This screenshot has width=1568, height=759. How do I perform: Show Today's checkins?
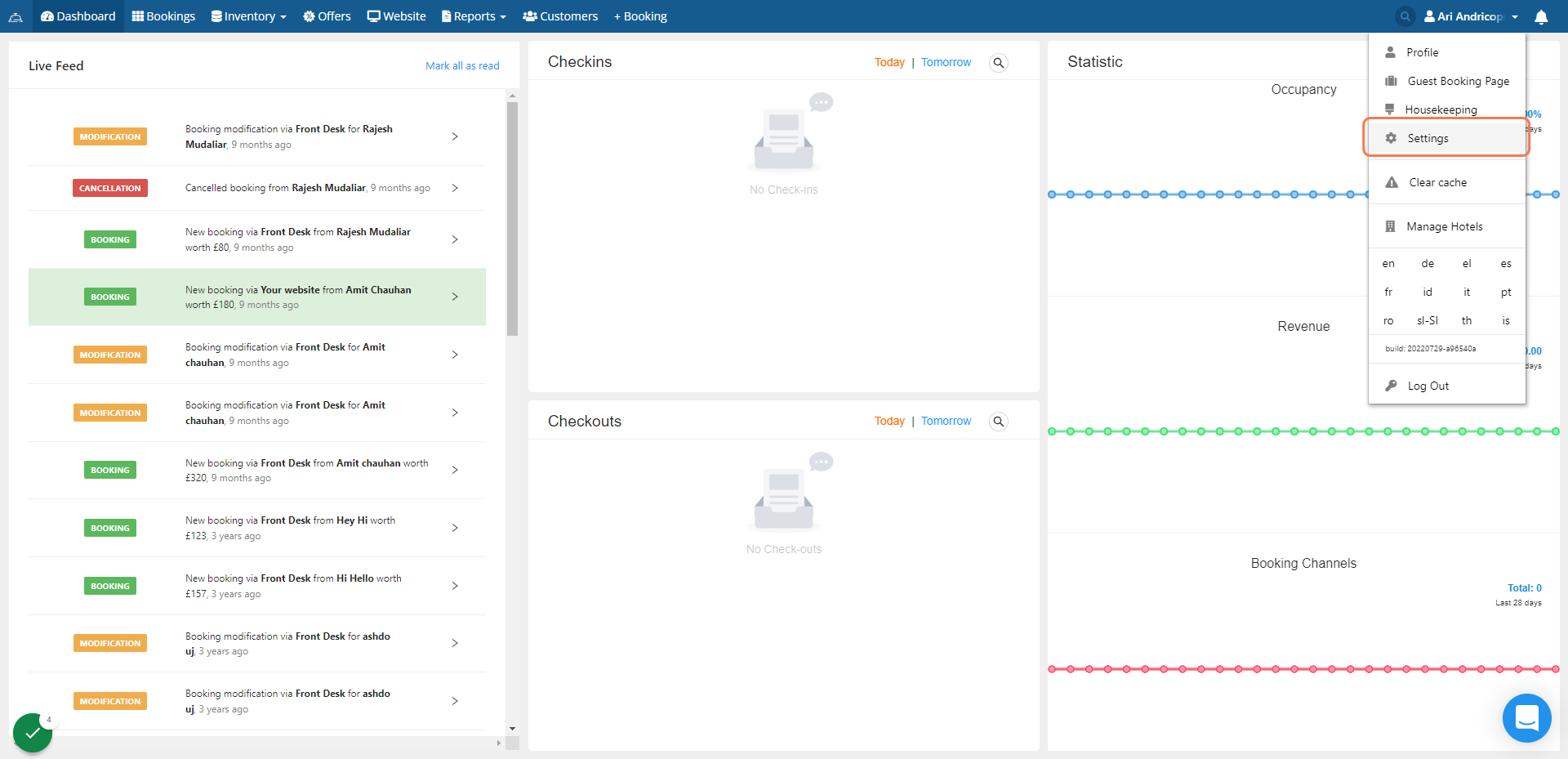[x=889, y=62]
